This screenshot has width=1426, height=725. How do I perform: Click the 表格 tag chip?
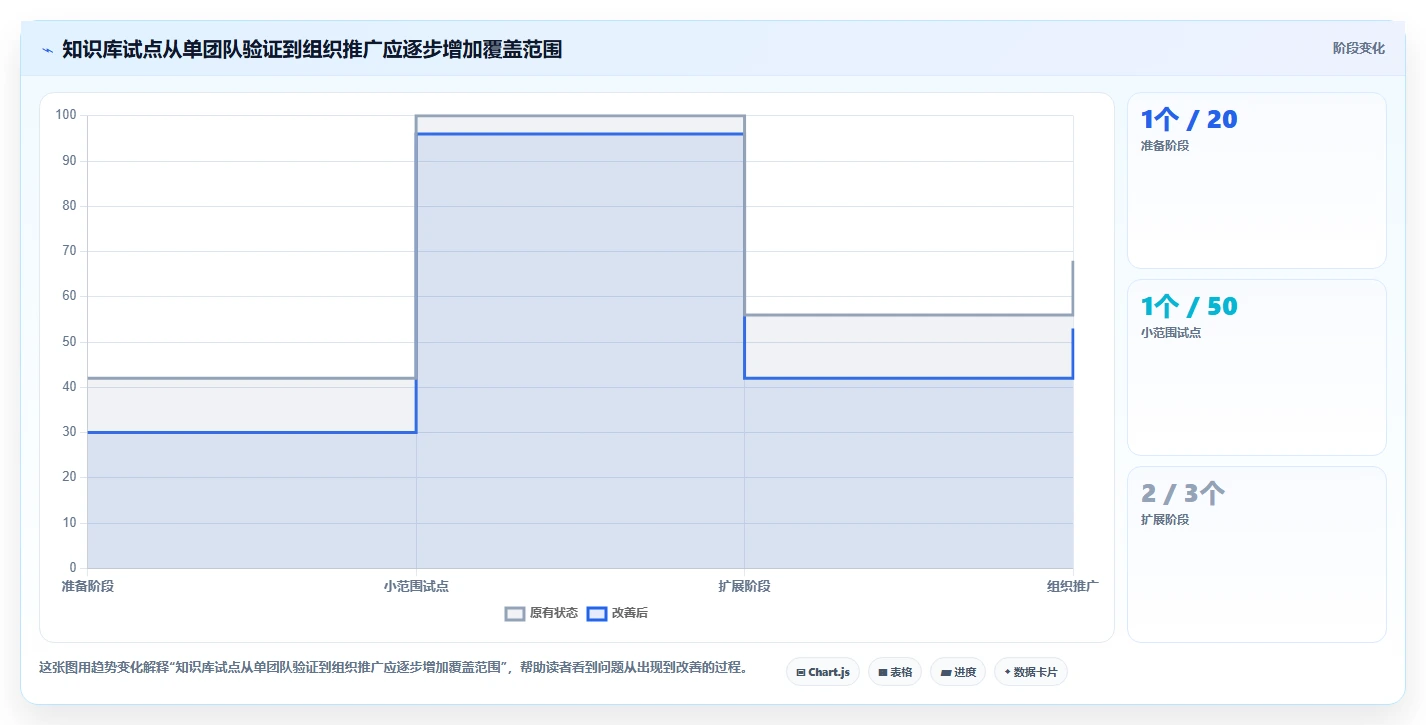pos(895,672)
